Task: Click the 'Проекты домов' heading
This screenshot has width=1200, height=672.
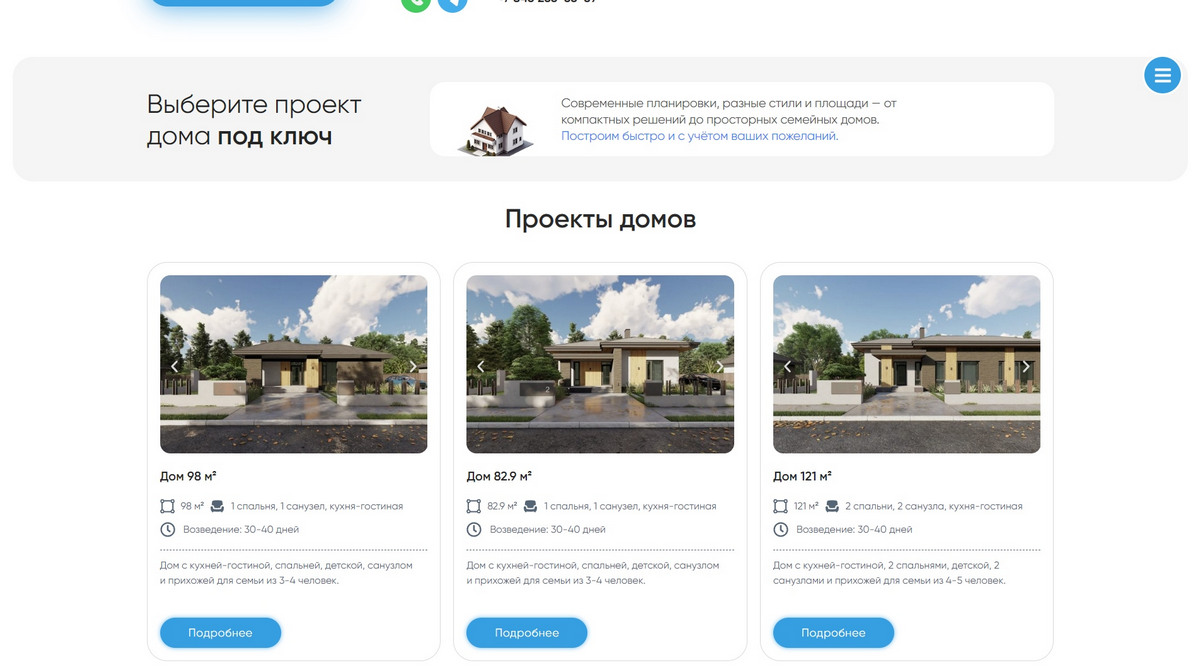Action: tap(600, 219)
